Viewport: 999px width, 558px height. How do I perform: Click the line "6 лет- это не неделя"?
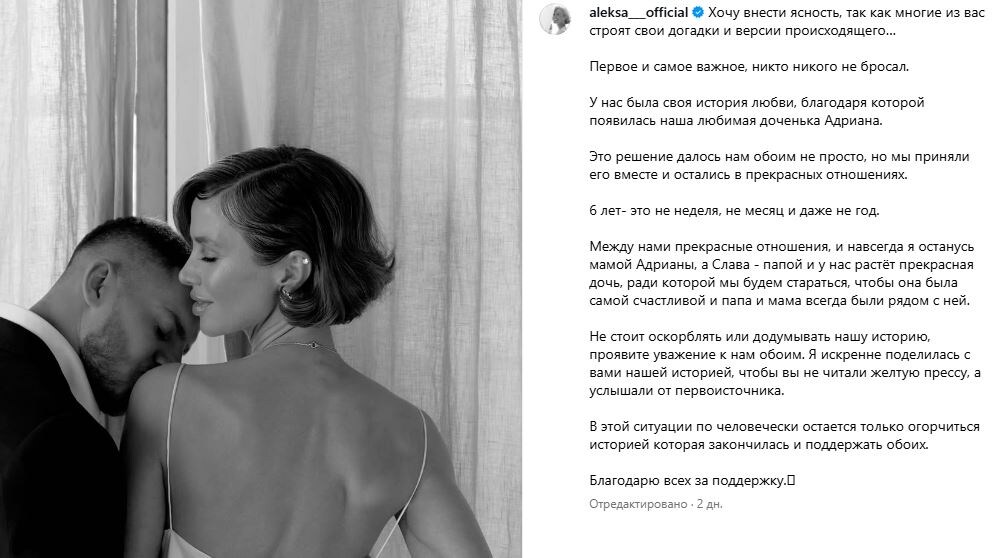[x=734, y=211]
